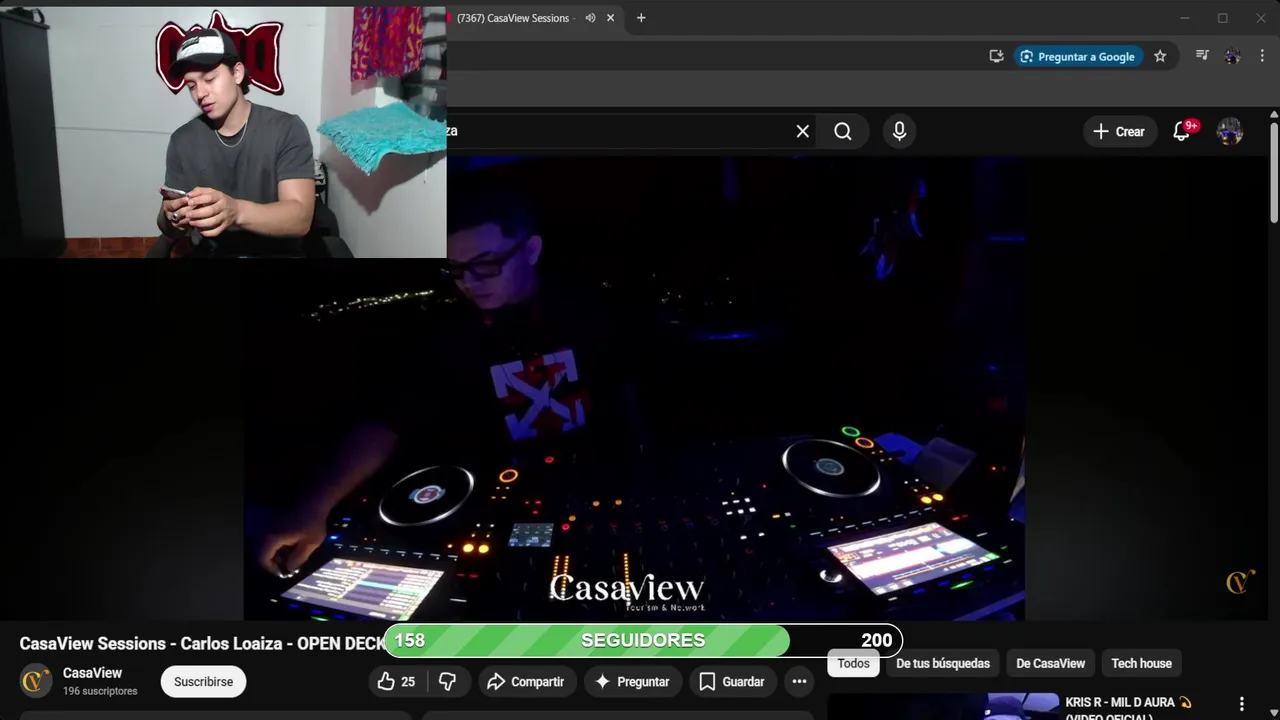Click the 196 suscriptores text

100,692
